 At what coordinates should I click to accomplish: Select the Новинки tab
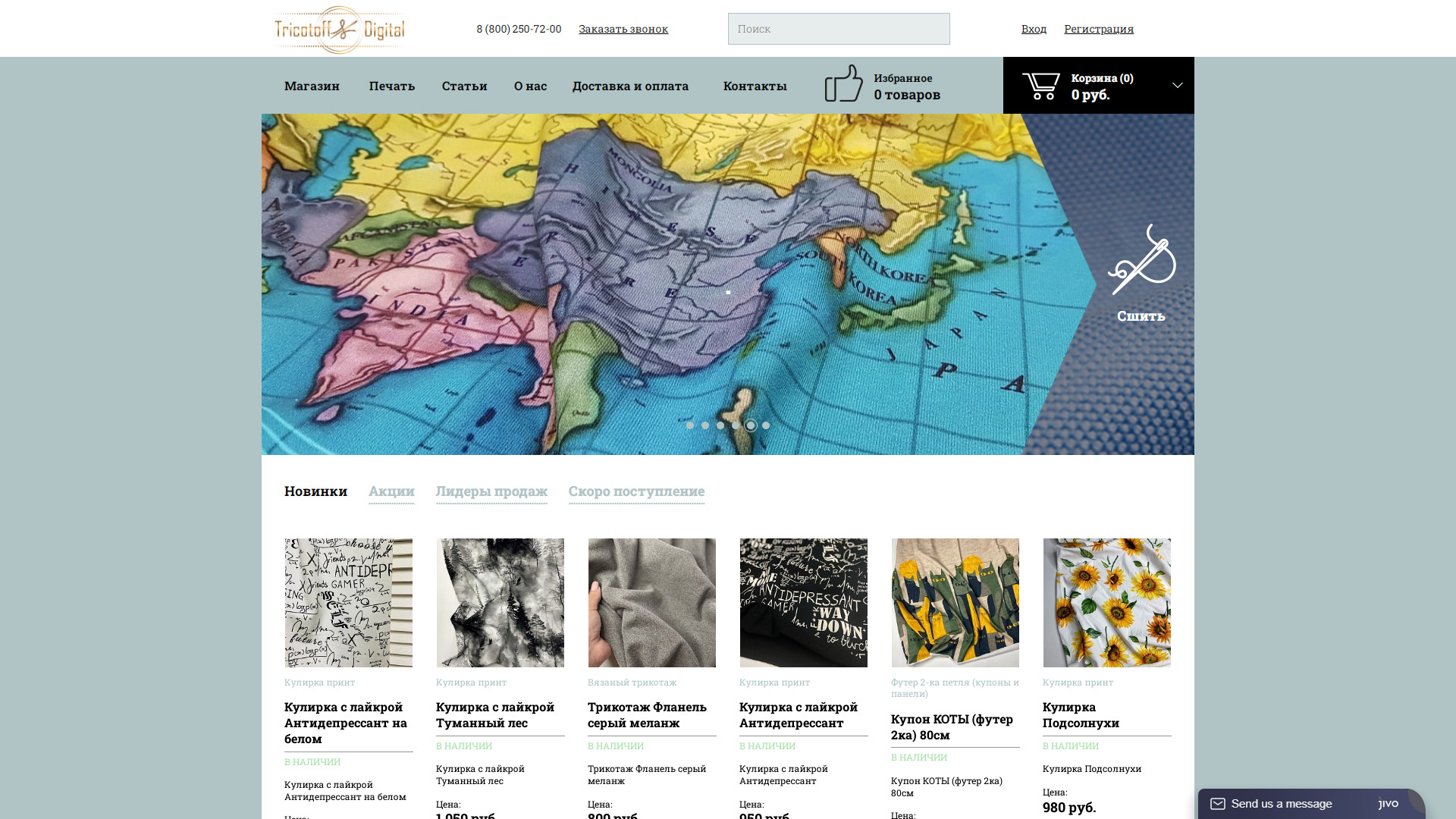tap(315, 491)
